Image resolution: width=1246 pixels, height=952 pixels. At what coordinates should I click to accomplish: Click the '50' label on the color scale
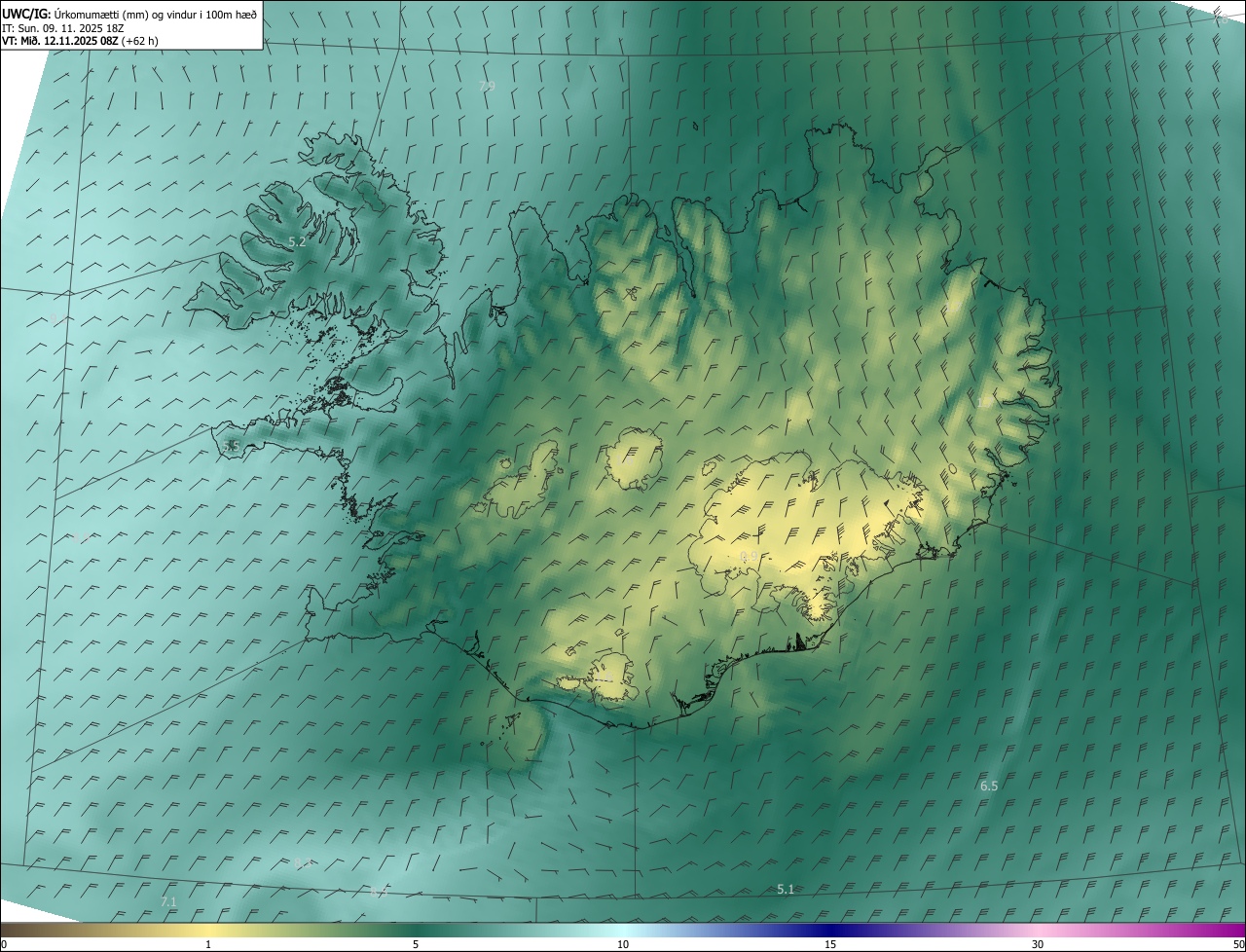point(1238,944)
